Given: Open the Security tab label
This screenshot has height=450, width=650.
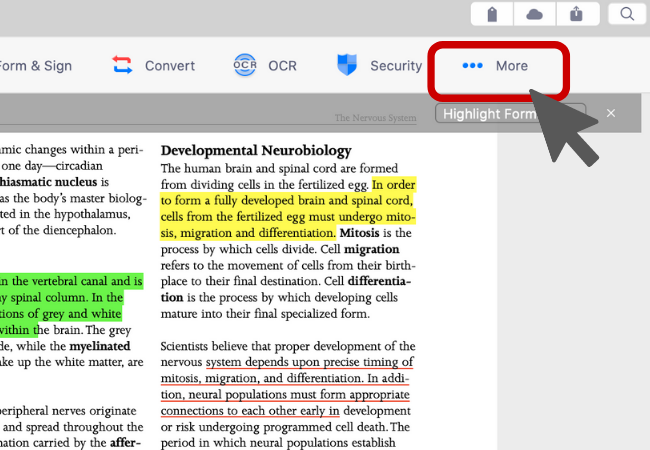Looking at the screenshot, I should [x=396, y=66].
